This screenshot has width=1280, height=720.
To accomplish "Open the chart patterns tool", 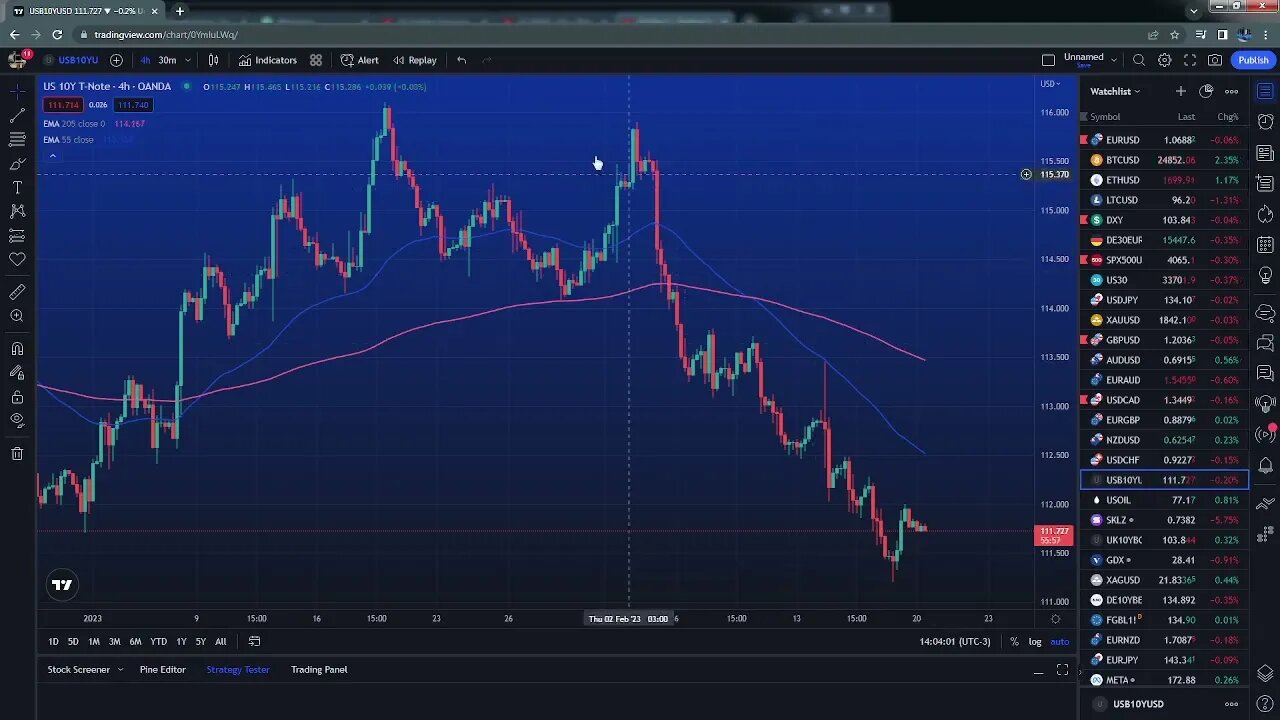I will pos(17,212).
